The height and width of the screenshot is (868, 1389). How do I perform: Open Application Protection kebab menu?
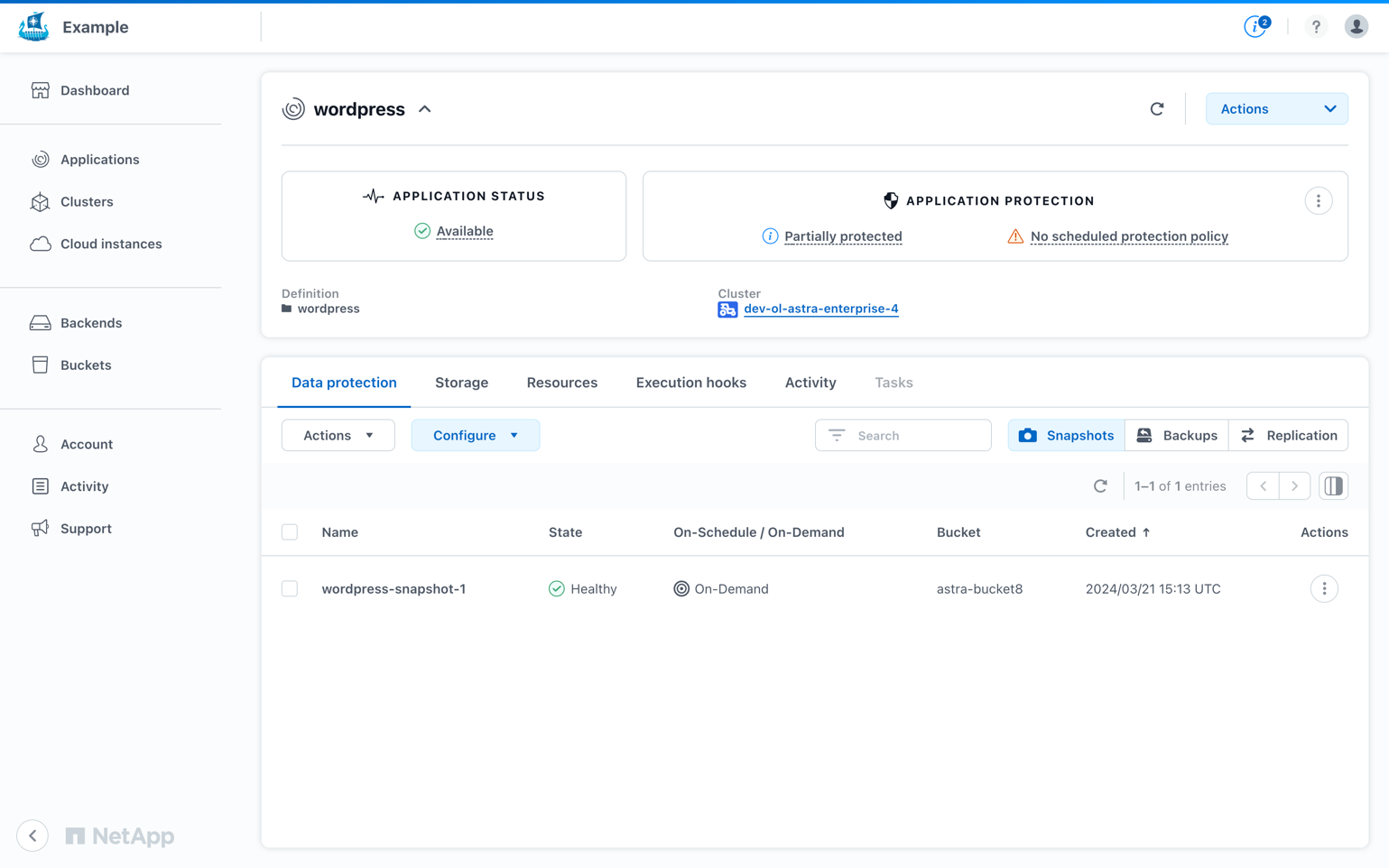coord(1318,201)
